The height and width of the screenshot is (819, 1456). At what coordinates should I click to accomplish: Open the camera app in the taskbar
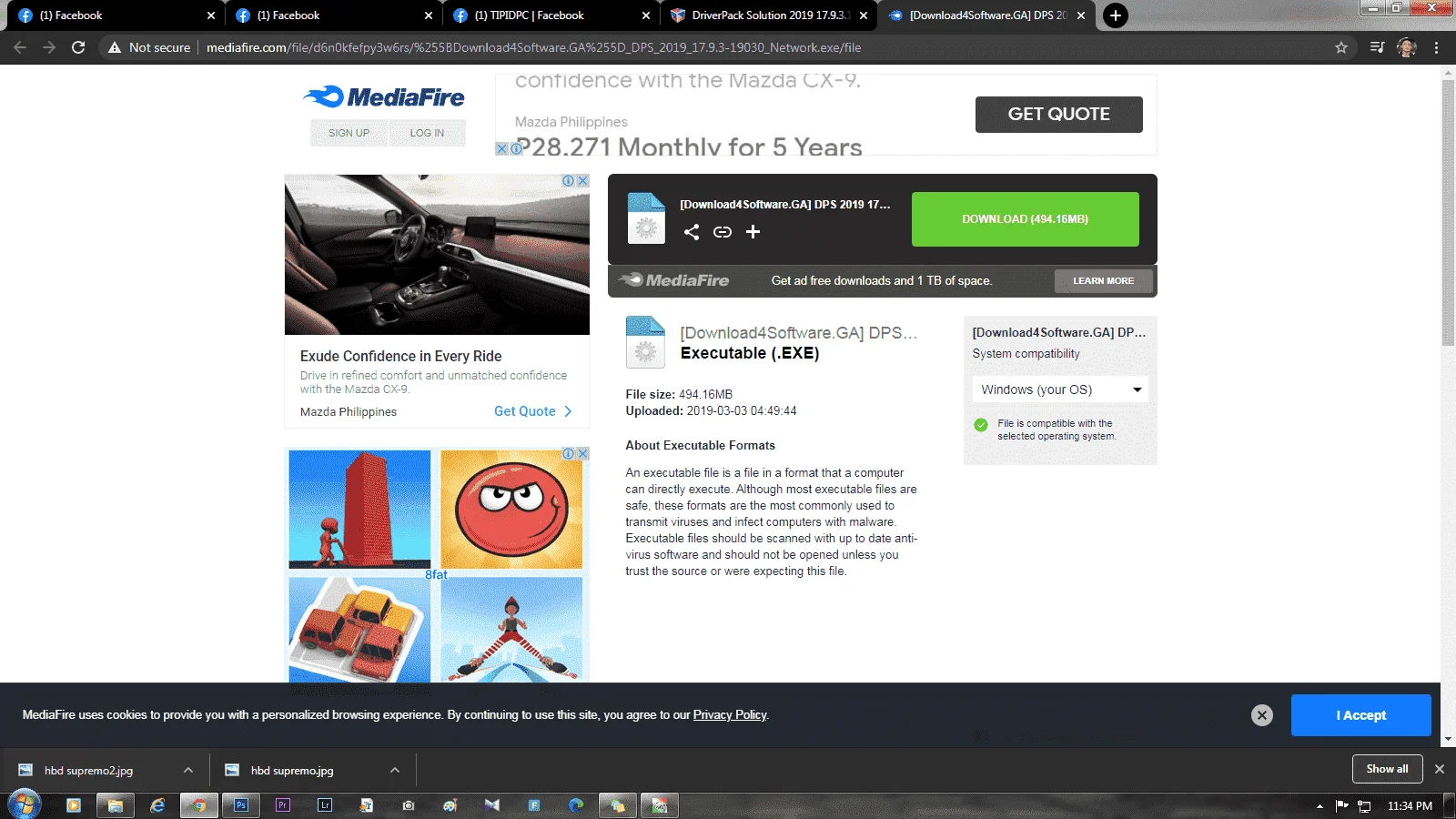coord(409,805)
